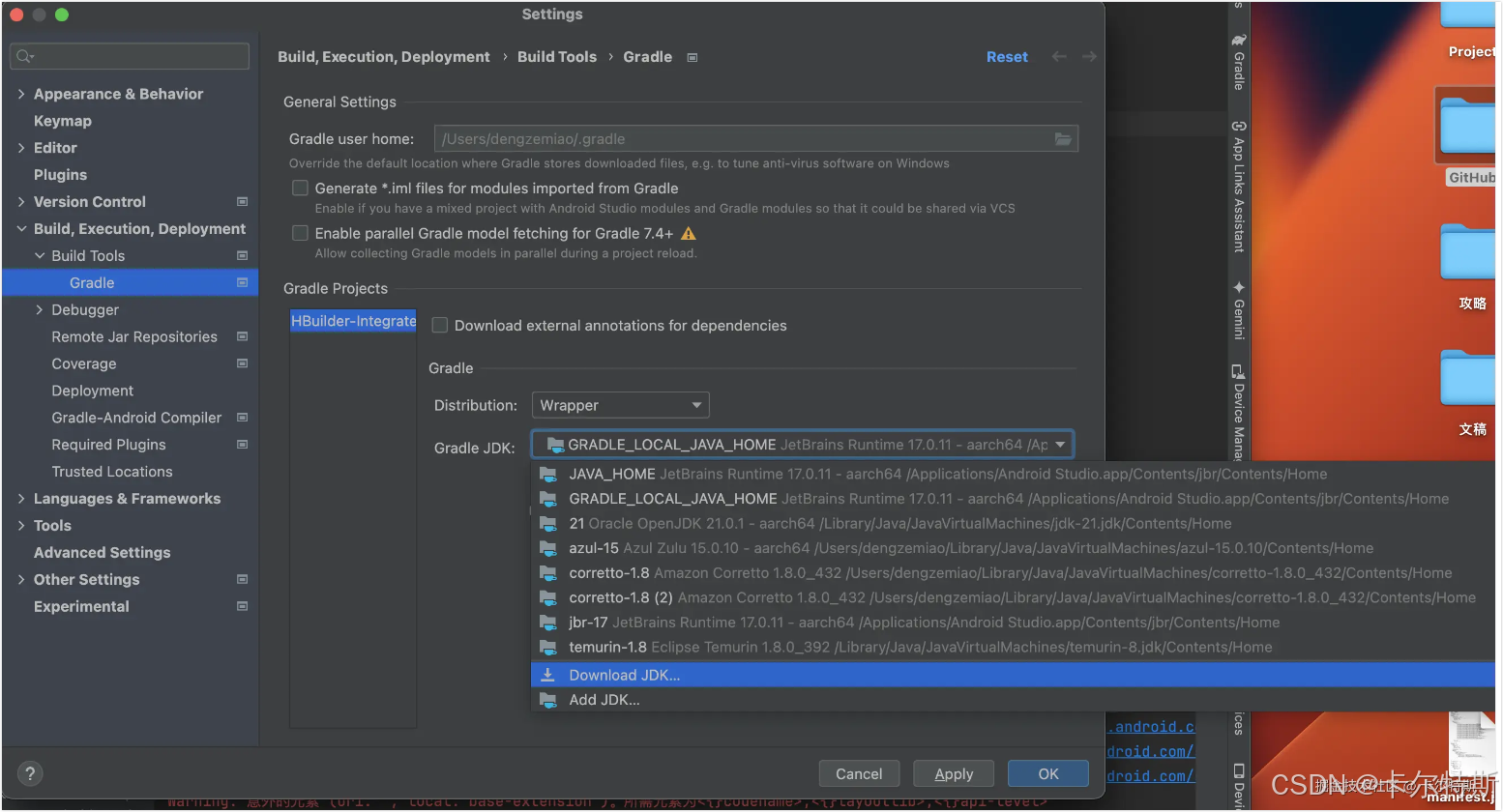1503x812 pixels.
Task: Click the help question mark icon
Action: (x=30, y=773)
